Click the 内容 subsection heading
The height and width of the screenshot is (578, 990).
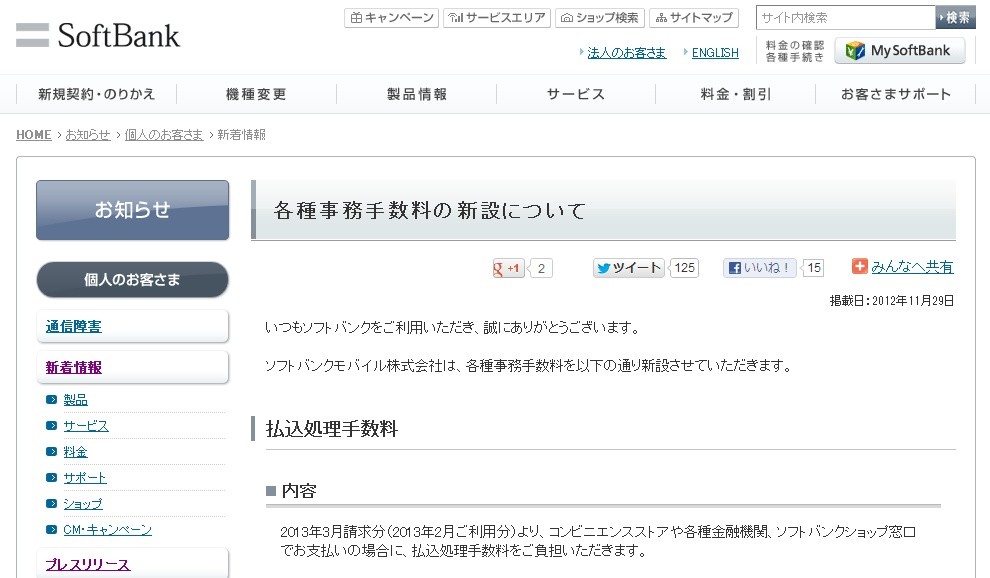(299, 491)
